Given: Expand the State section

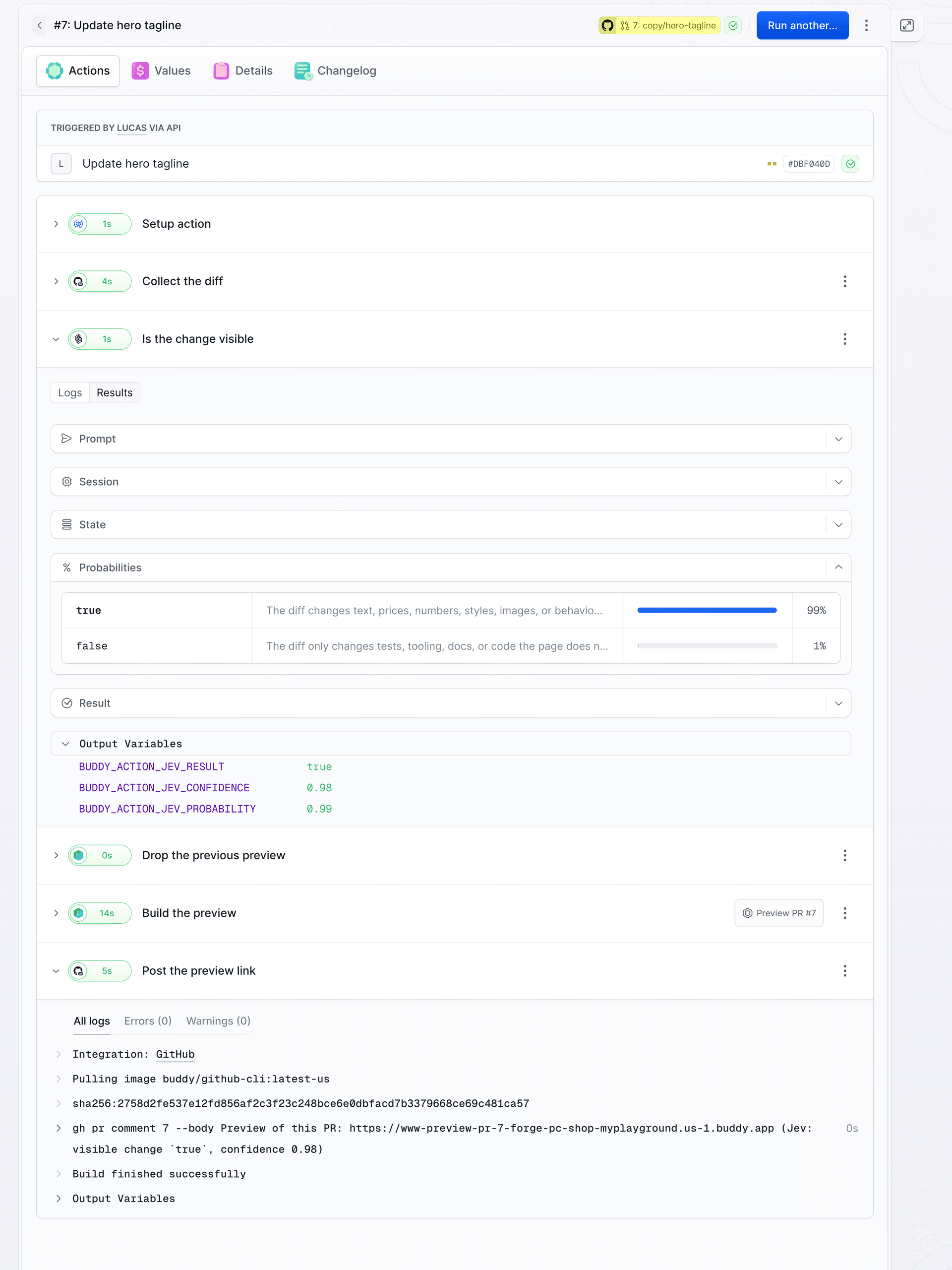Looking at the screenshot, I should click(838, 525).
